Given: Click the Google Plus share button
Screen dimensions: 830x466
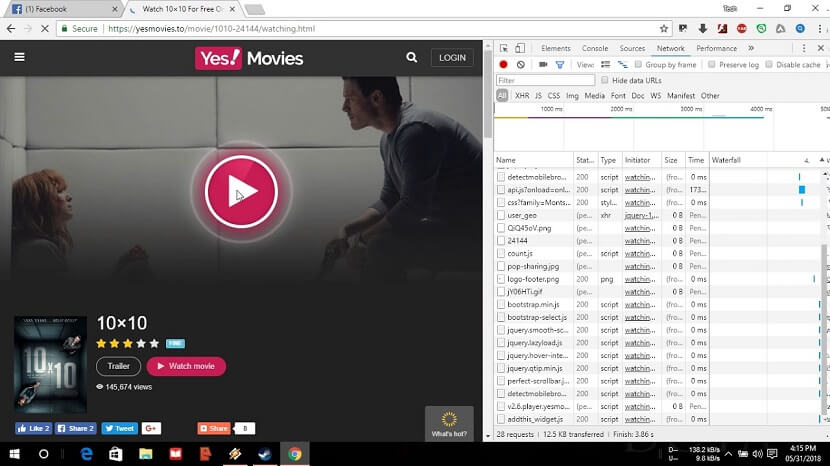Looking at the screenshot, I should 151,428.
